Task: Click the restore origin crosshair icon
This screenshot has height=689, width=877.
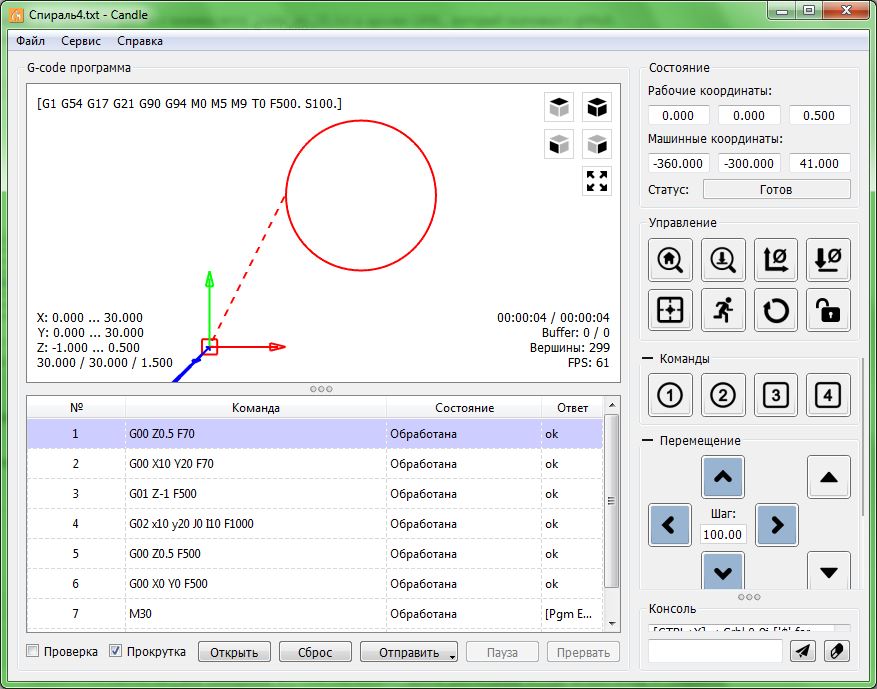Action: coord(670,310)
